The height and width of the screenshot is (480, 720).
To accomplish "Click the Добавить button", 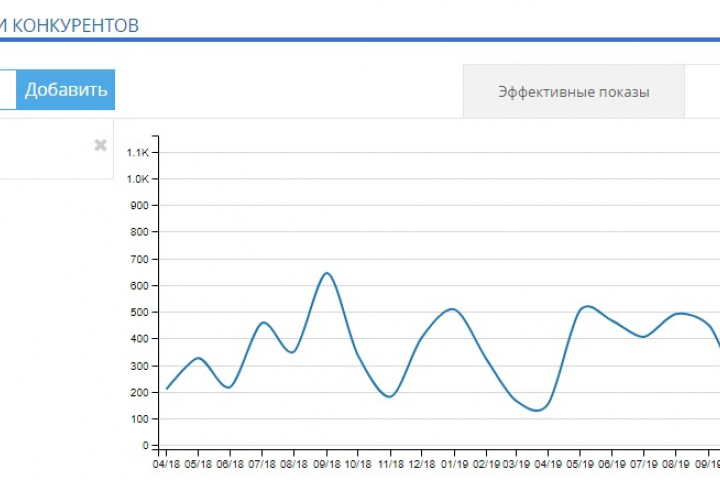I will 65,90.
